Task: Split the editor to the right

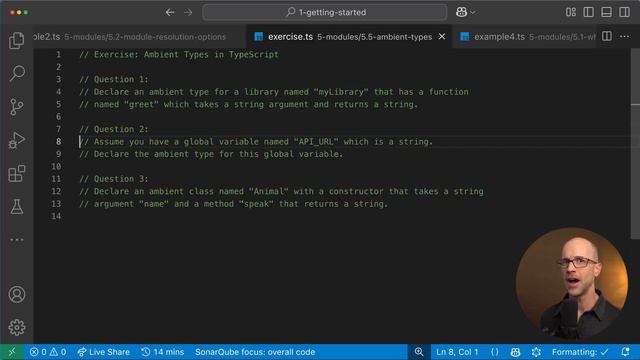Action: [x=607, y=36]
